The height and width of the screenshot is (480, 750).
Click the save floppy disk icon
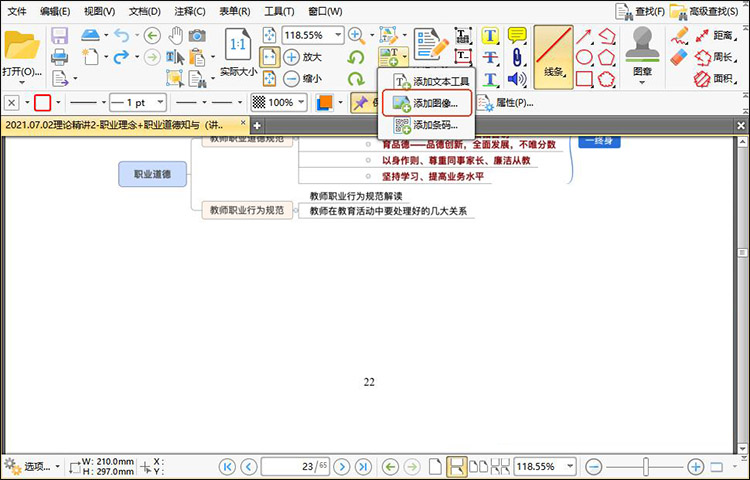[x=59, y=36]
